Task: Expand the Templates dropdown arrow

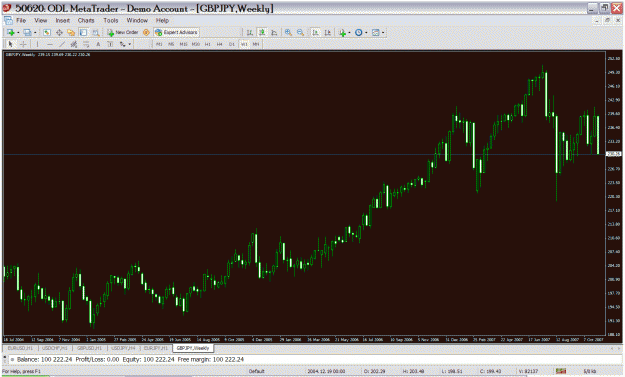Action: [383, 33]
